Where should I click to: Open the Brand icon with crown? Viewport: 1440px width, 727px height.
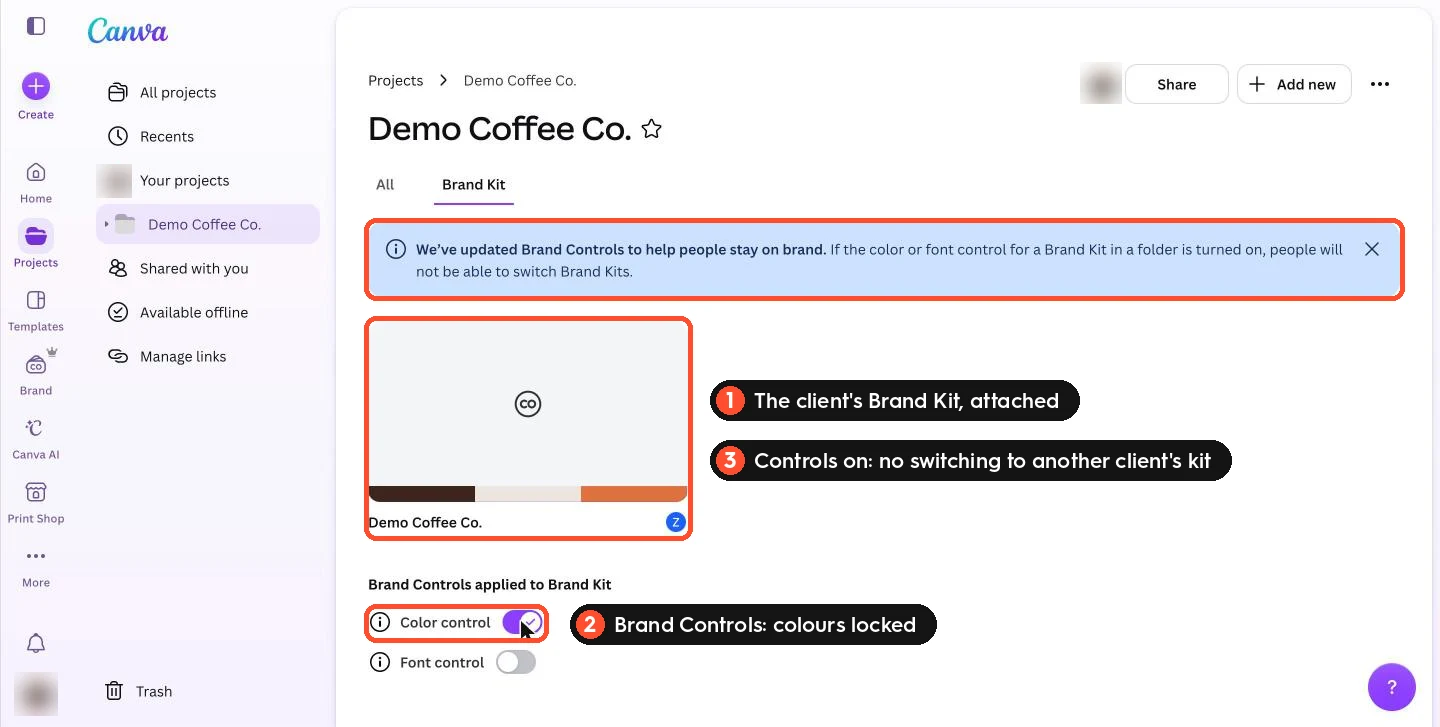tap(36, 374)
